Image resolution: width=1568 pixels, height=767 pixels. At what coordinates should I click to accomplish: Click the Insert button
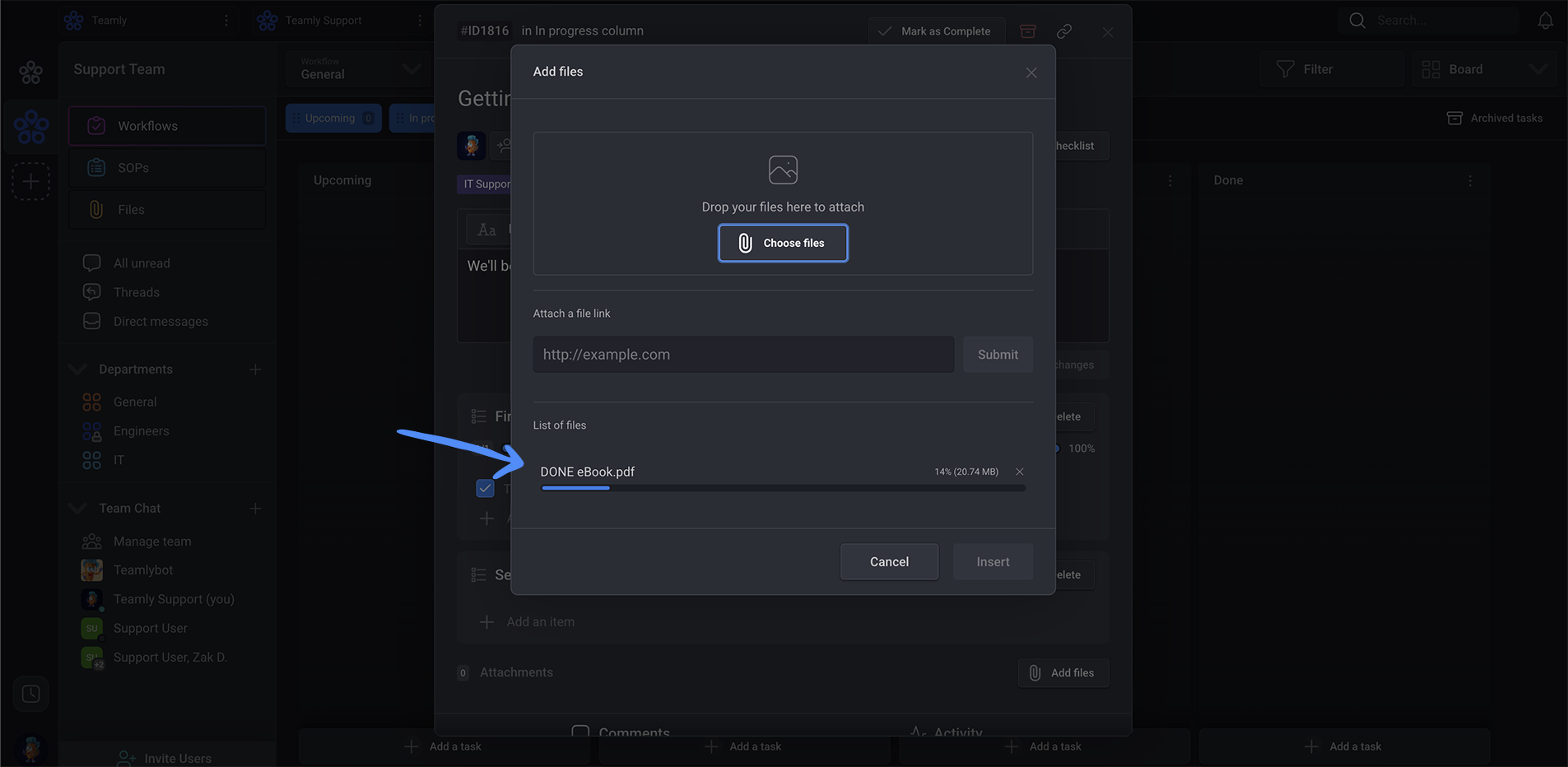click(993, 561)
